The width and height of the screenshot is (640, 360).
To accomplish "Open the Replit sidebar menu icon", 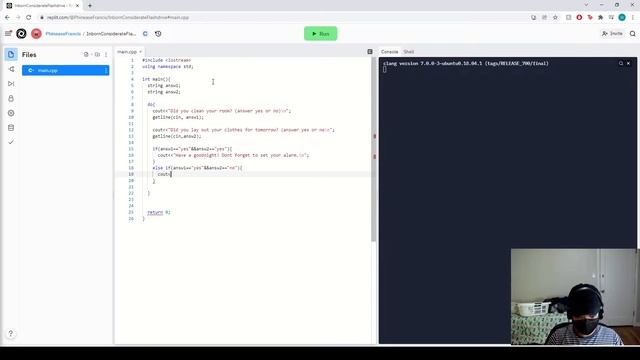I will 8,33.
